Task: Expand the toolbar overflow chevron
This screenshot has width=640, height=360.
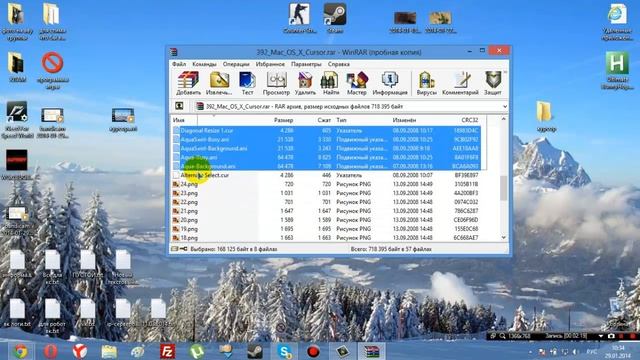Action: pyautogui.click(x=505, y=73)
